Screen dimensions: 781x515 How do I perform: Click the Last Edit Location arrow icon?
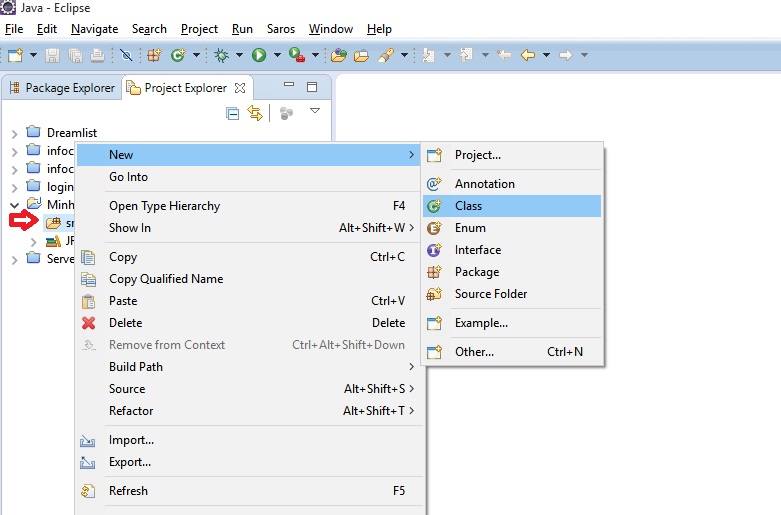click(504, 55)
